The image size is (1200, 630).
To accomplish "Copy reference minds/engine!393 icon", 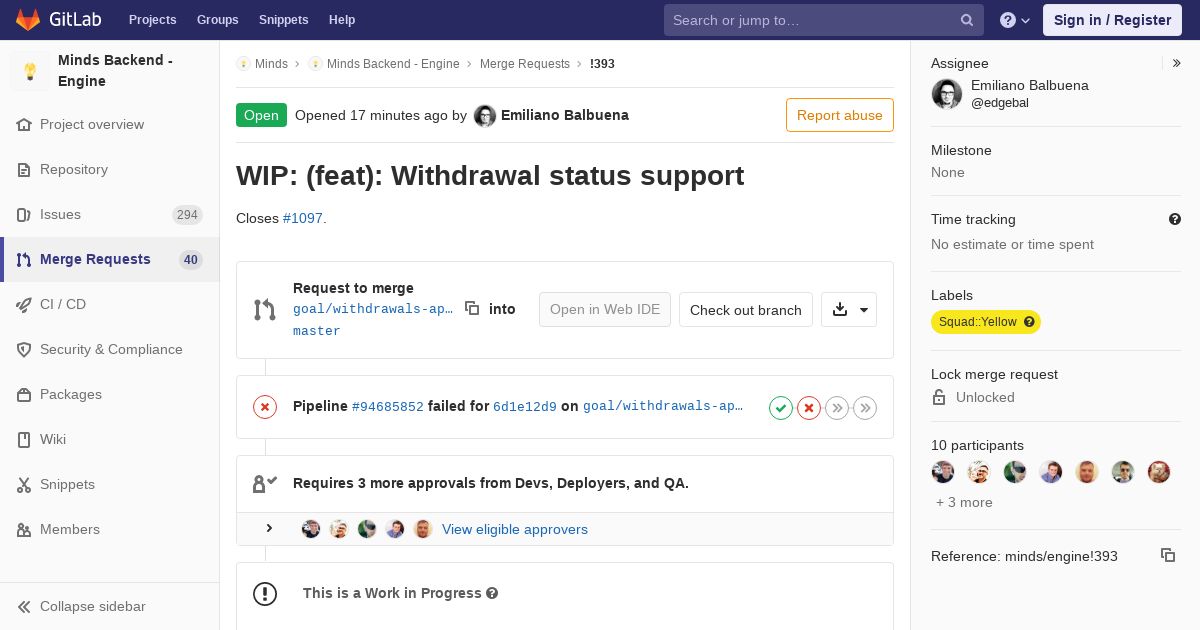I will tap(1168, 555).
